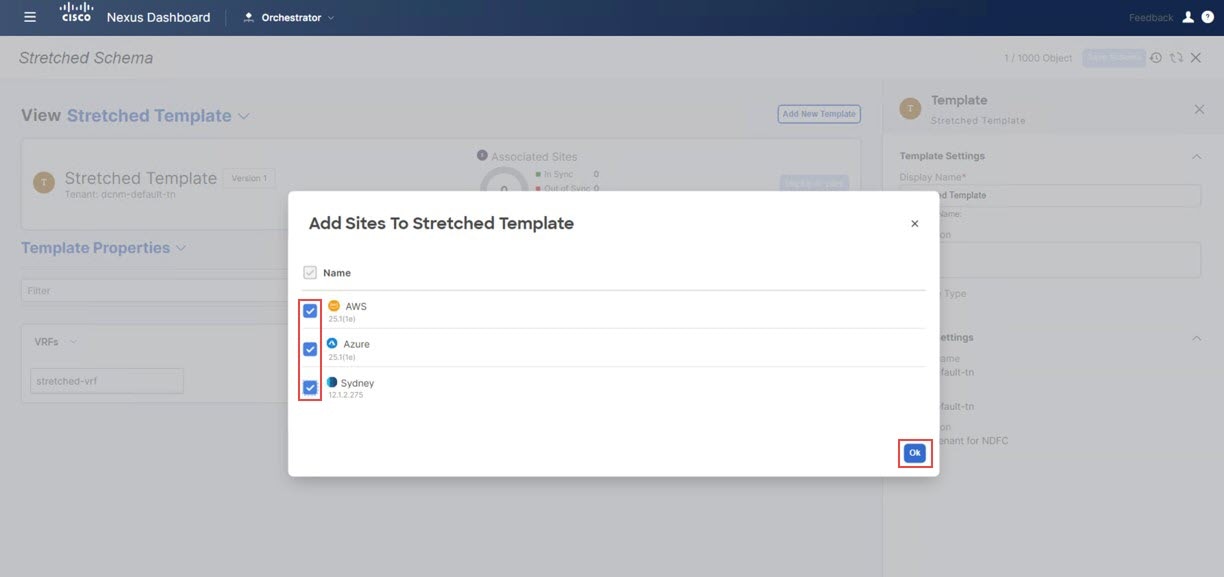Click the Associated Sites count icon
This screenshot has width=1224, height=577.
tap(482, 156)
